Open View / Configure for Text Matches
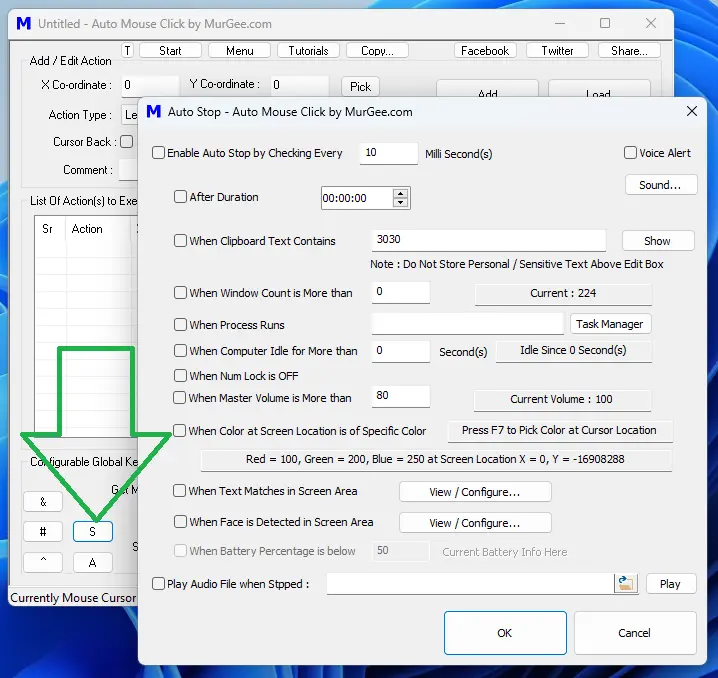The image size is (718, 678). (475, 492)
